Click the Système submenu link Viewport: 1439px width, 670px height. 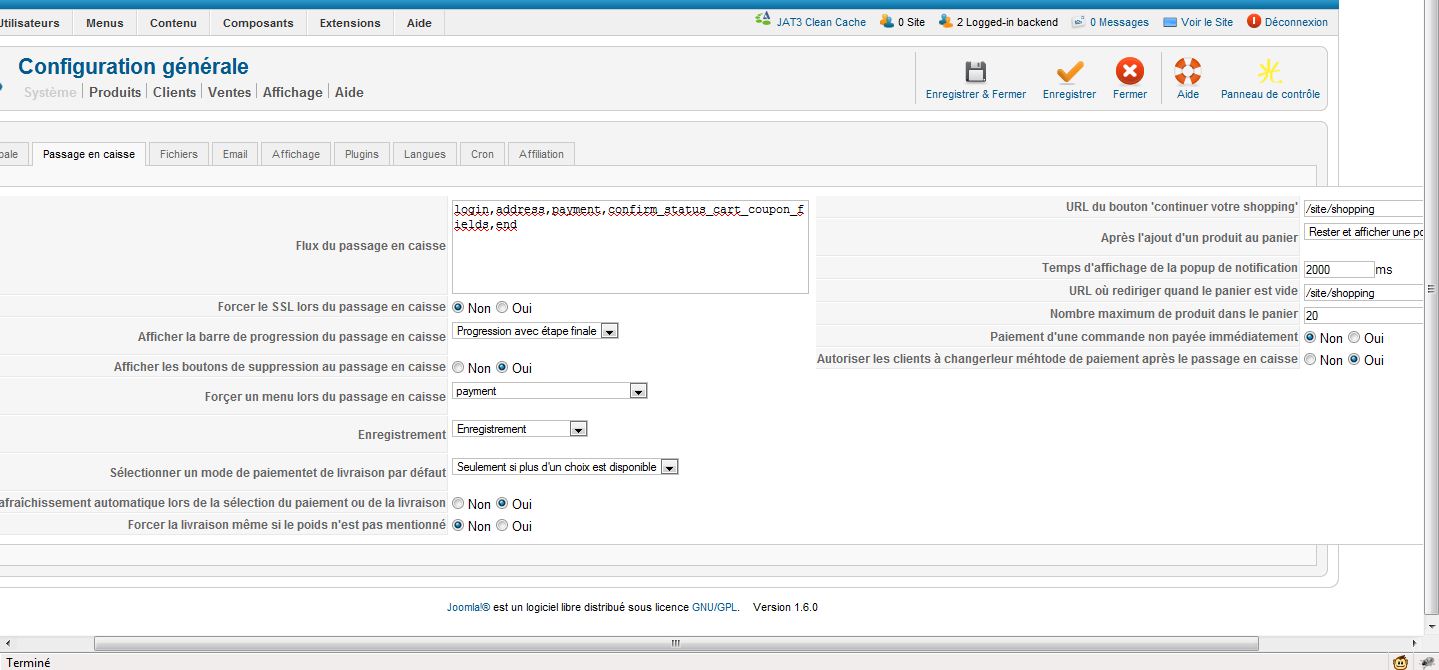tap(50, 92)
